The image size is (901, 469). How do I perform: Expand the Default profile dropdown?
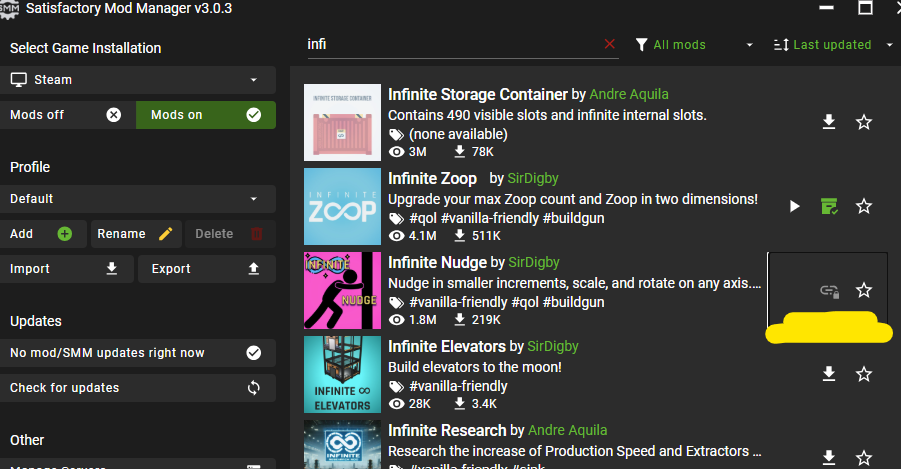point(138,199)
